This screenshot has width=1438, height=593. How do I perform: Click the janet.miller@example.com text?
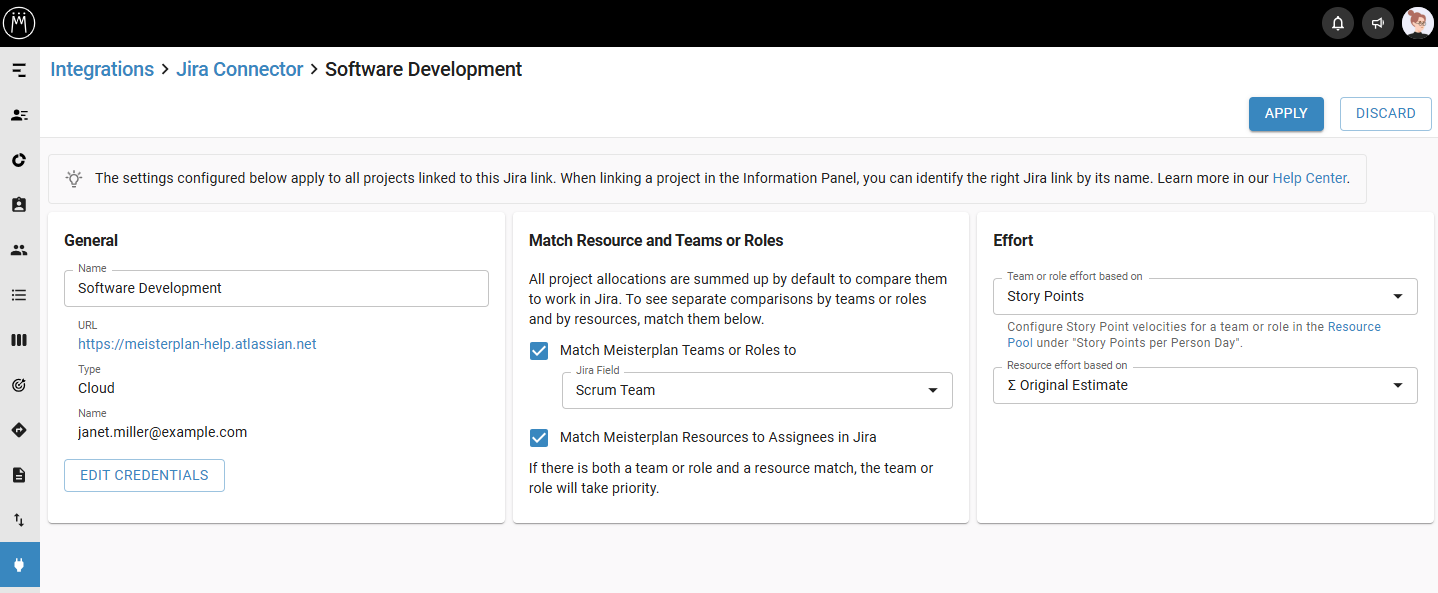pos(162,432)
